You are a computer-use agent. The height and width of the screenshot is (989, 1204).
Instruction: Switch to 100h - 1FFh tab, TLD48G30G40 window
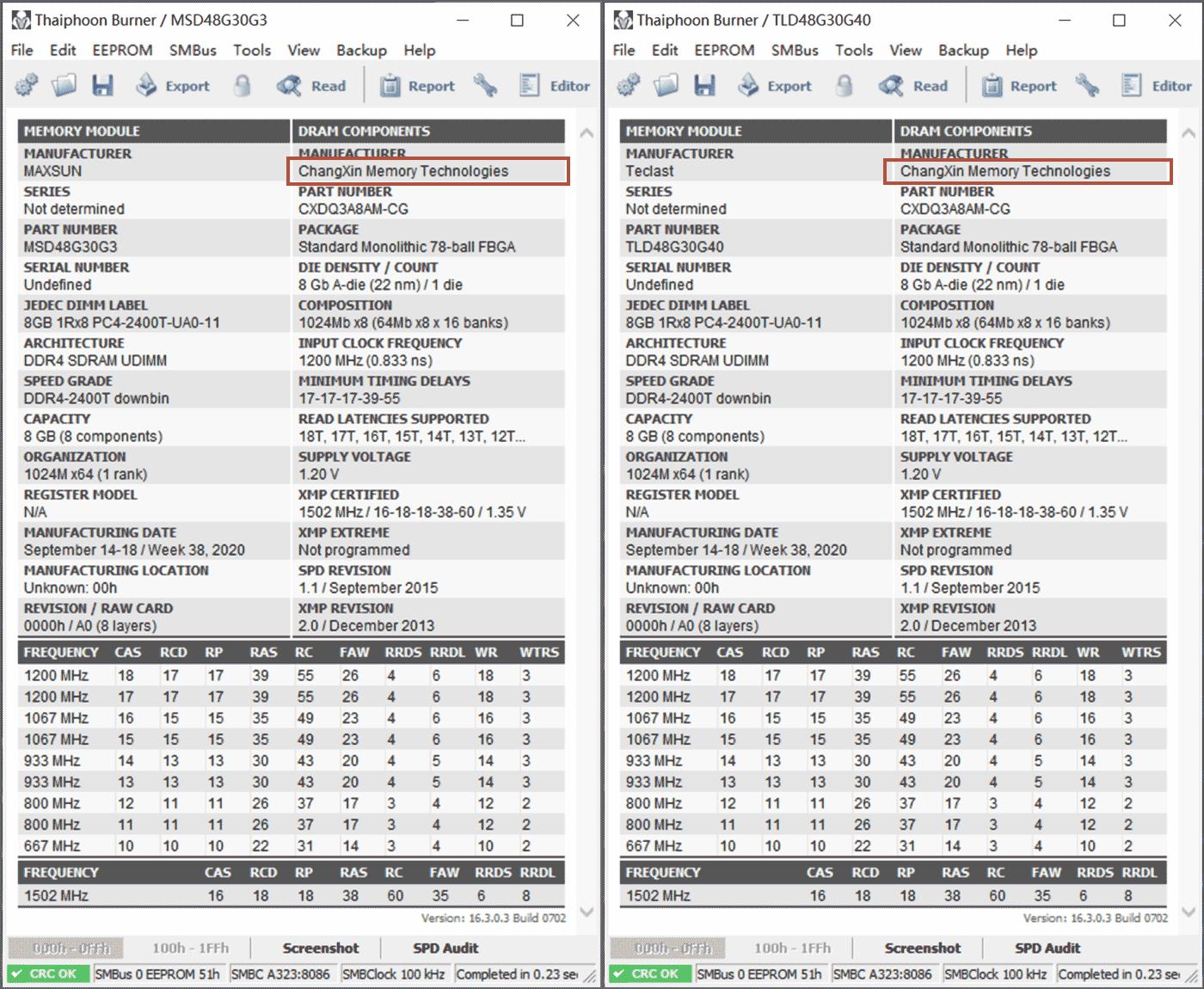tap(792, 948)
